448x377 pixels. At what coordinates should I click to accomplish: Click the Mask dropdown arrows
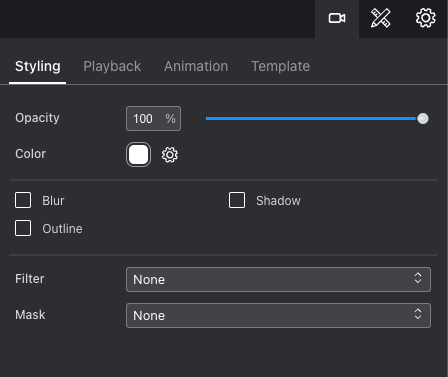(418, 314)
